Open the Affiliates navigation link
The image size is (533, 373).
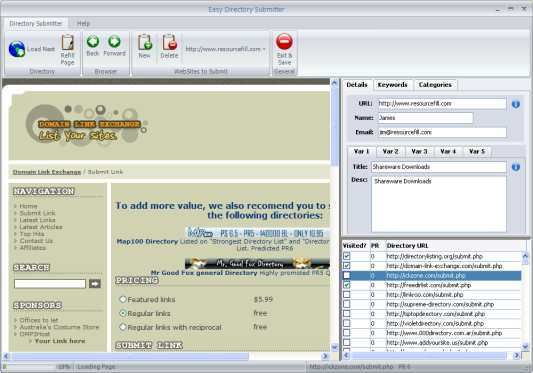pos(32,248)
